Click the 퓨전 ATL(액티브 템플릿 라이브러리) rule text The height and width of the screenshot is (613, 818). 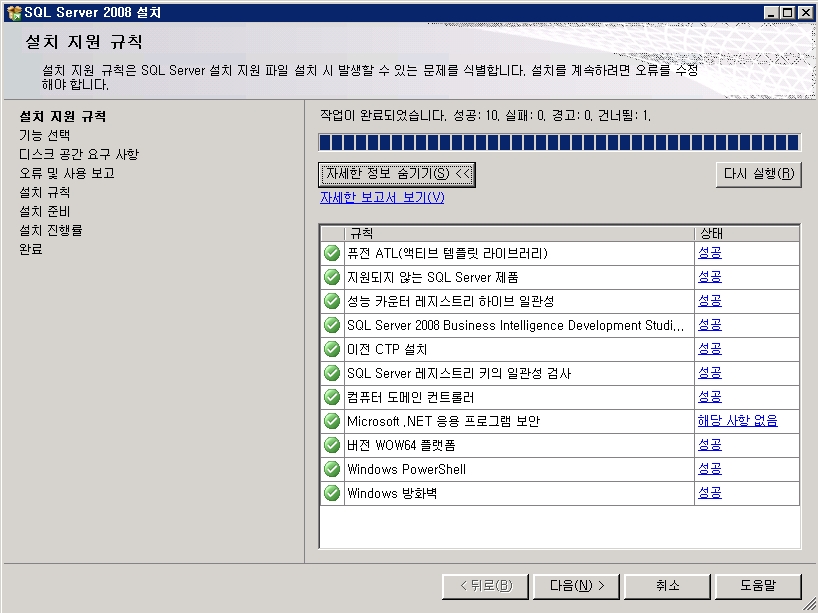(x=448, y=253)
